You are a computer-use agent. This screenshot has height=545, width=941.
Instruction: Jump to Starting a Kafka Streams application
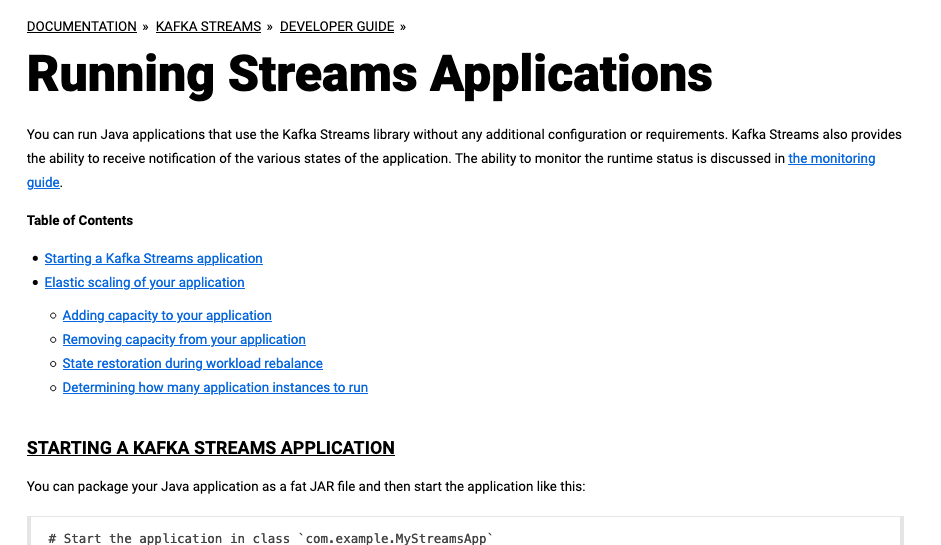pos(154,258)
